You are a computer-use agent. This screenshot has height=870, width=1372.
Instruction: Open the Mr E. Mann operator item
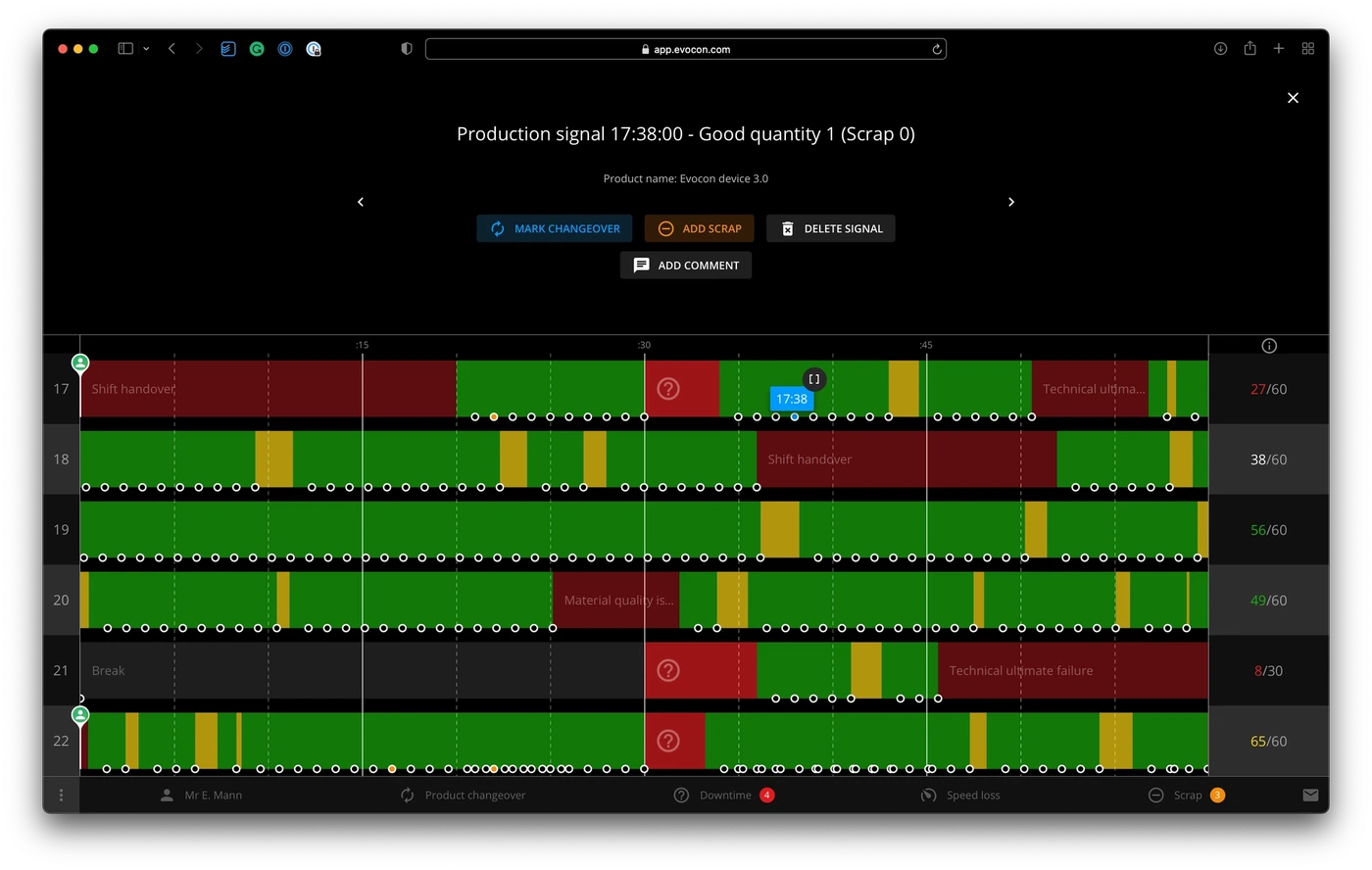click(x=201, y=796)
